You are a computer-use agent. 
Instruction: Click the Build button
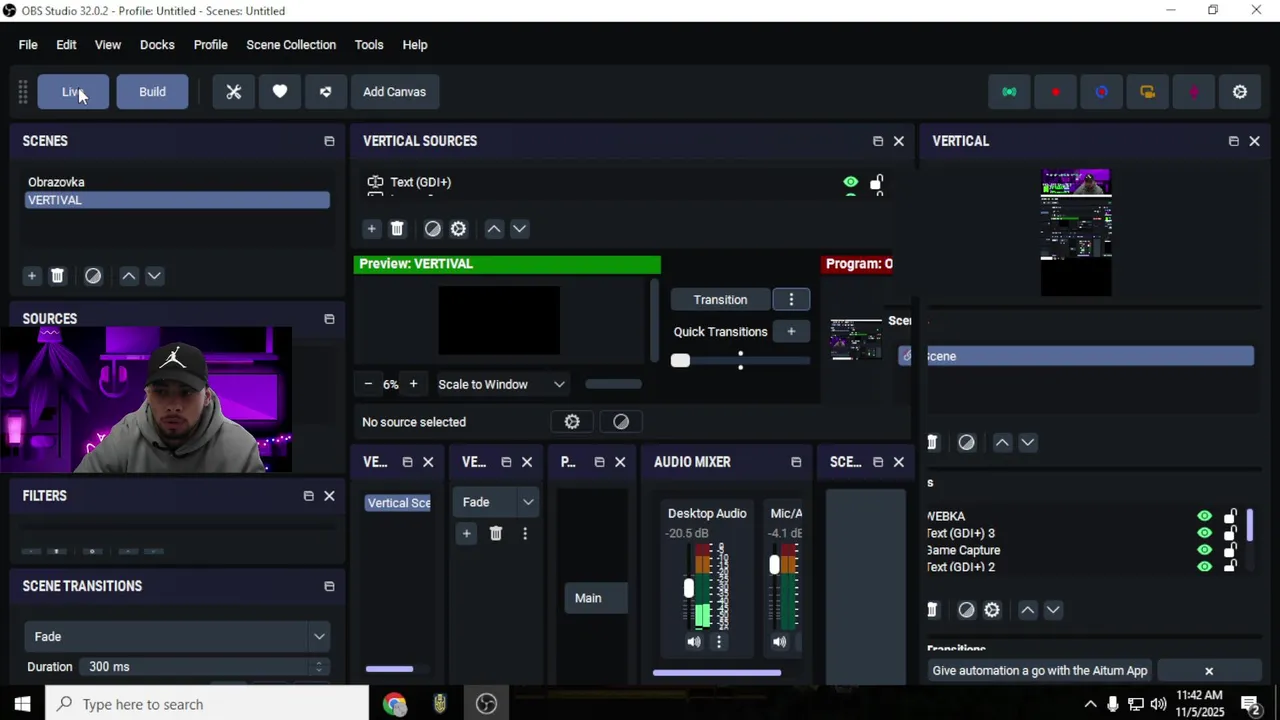click(x=152, y=92)
